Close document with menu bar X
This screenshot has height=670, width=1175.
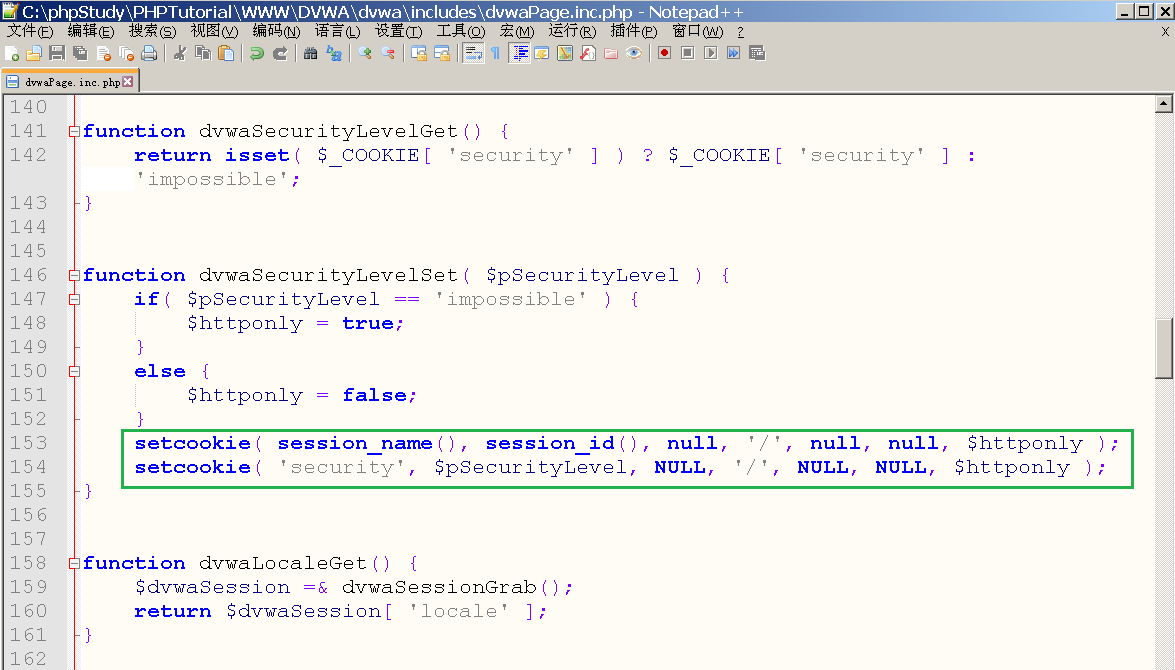[x=1165, y=31]
